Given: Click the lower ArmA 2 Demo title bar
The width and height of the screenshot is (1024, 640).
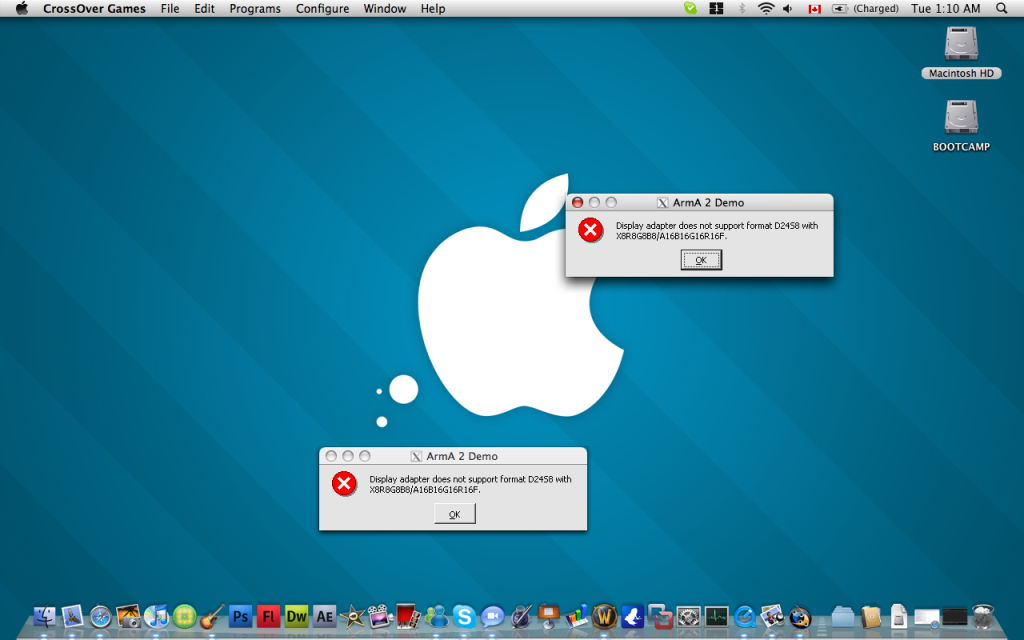Looking at the screenshot, I should point(453,456).
